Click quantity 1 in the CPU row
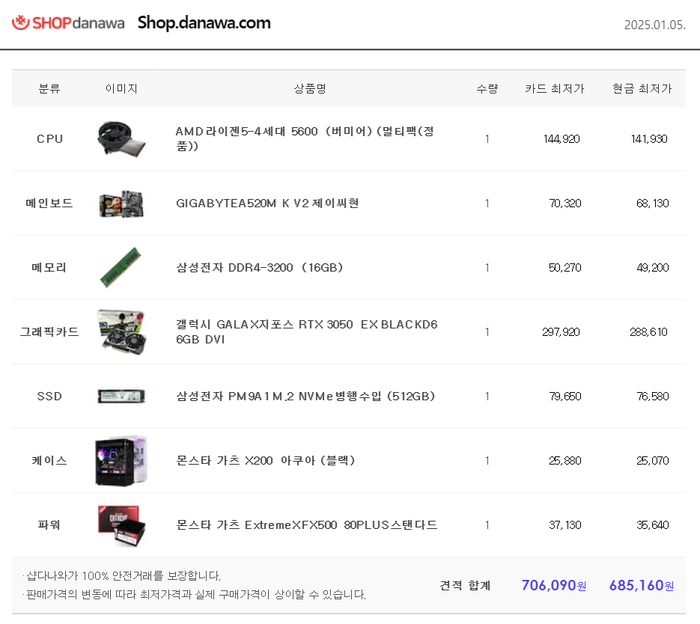The width and height of the screenshot is (700, 624). pos(487,139)
